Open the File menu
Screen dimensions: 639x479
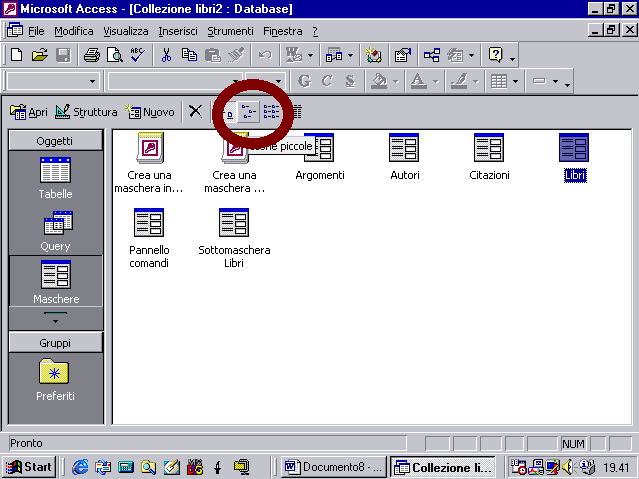(x=36, y=31)
